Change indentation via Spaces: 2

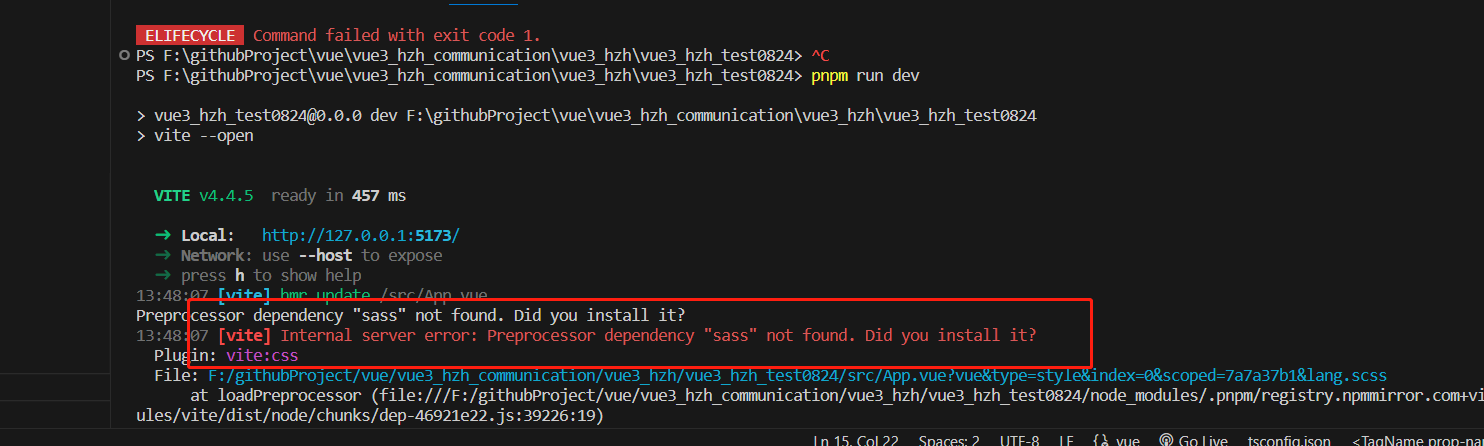coord(949,440)
